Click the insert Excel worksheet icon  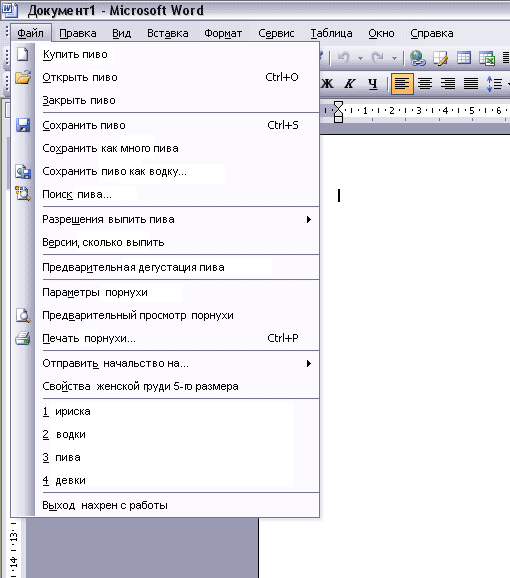tap(487, 58)
